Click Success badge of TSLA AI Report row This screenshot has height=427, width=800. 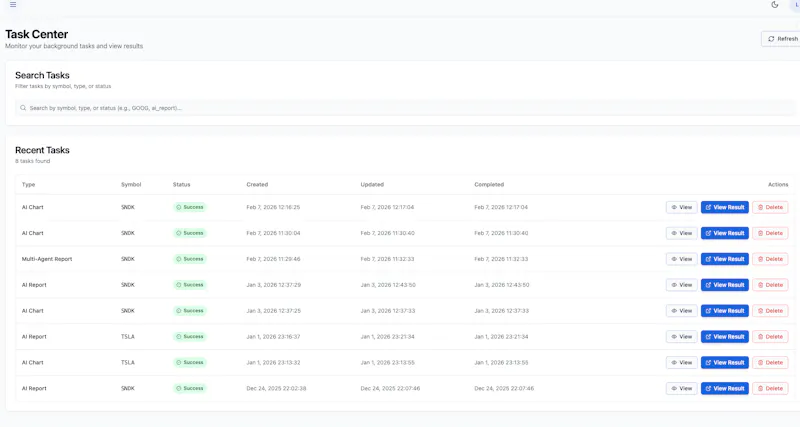click(190, 337)
